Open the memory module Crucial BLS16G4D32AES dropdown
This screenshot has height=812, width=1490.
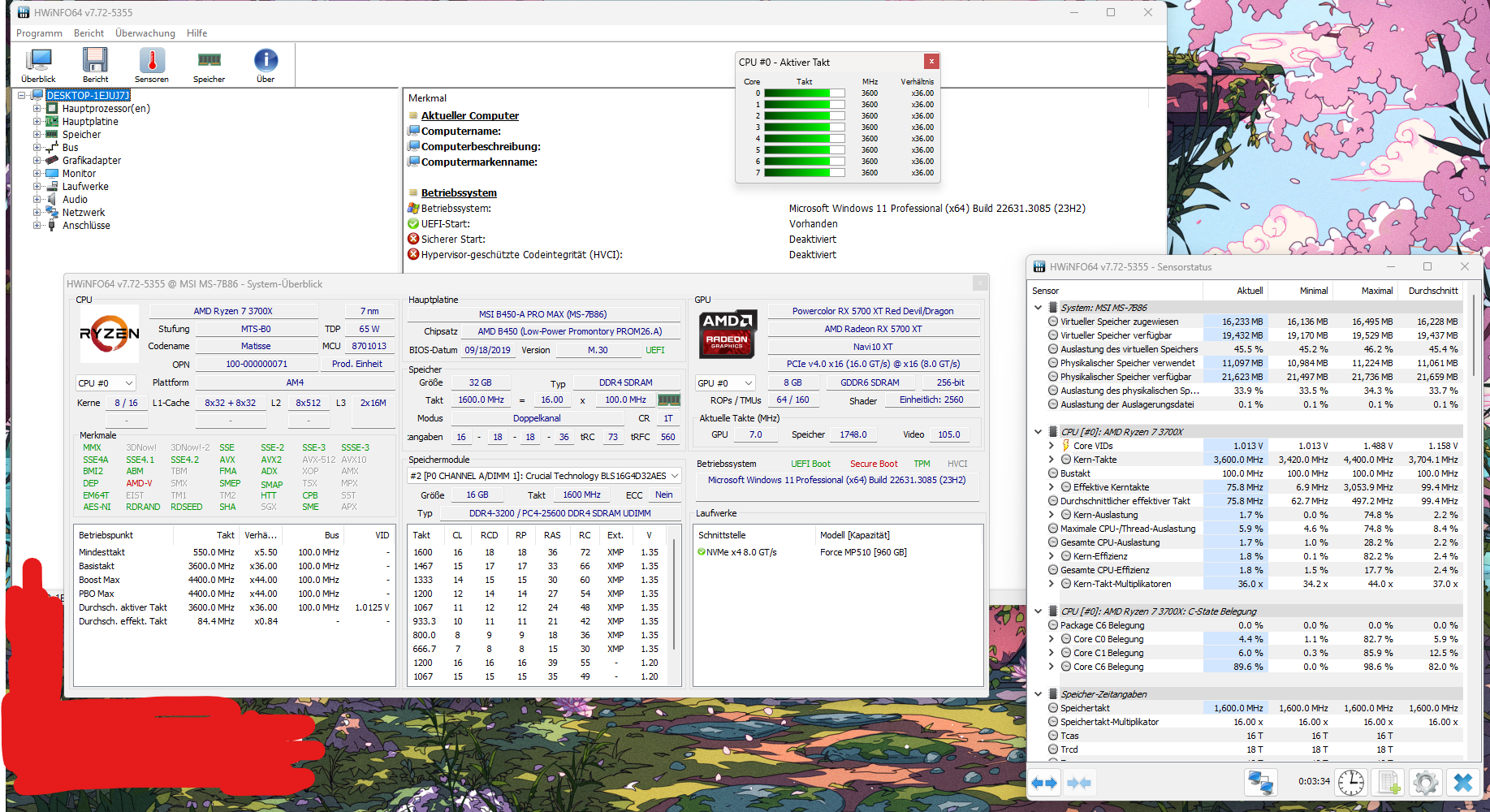(544, 476)
